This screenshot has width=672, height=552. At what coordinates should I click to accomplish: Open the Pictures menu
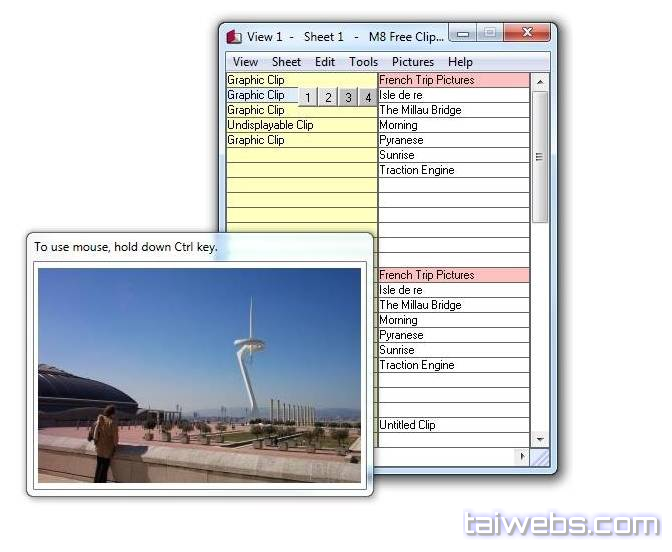(412, 62)
